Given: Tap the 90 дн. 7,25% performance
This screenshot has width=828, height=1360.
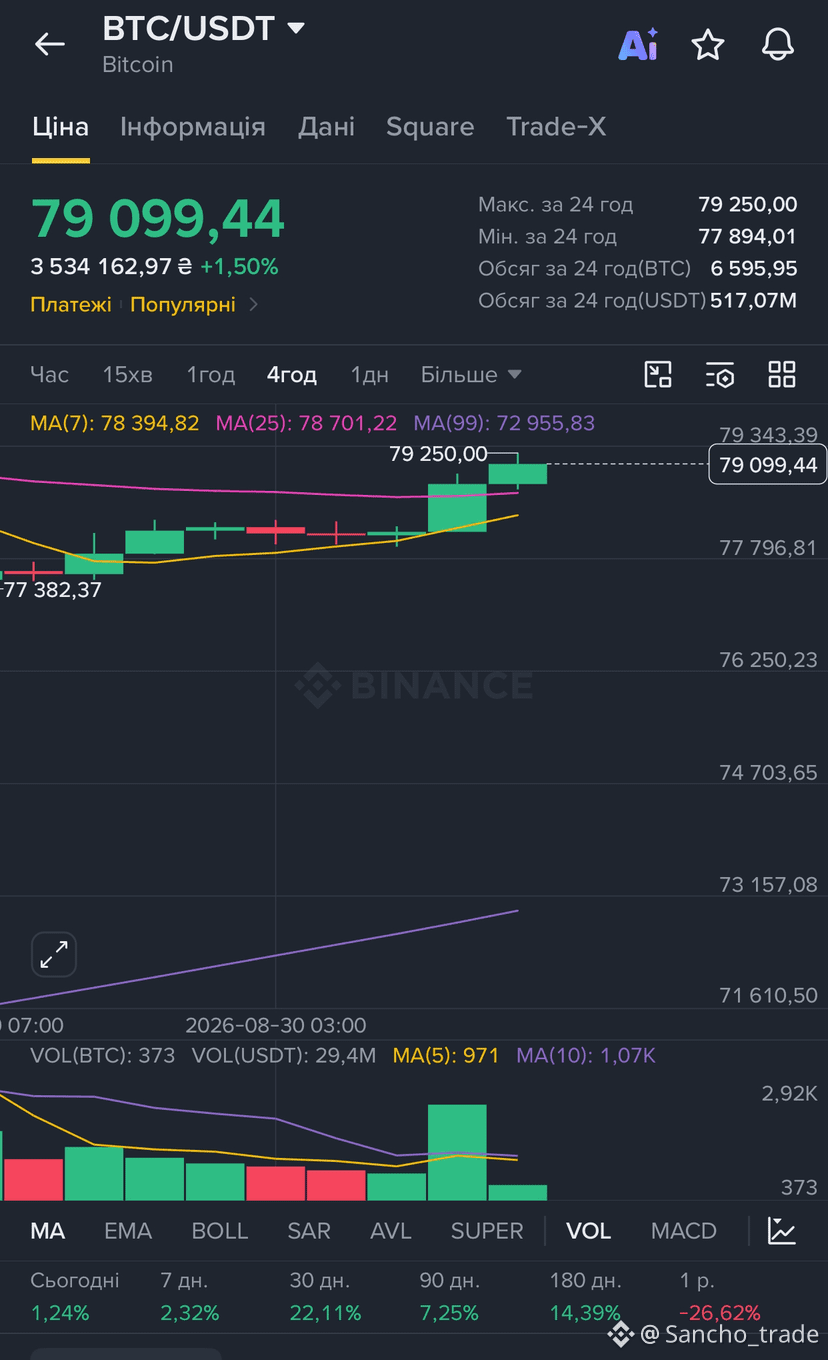Looking at the screenshot, I should click(450, 1297).
